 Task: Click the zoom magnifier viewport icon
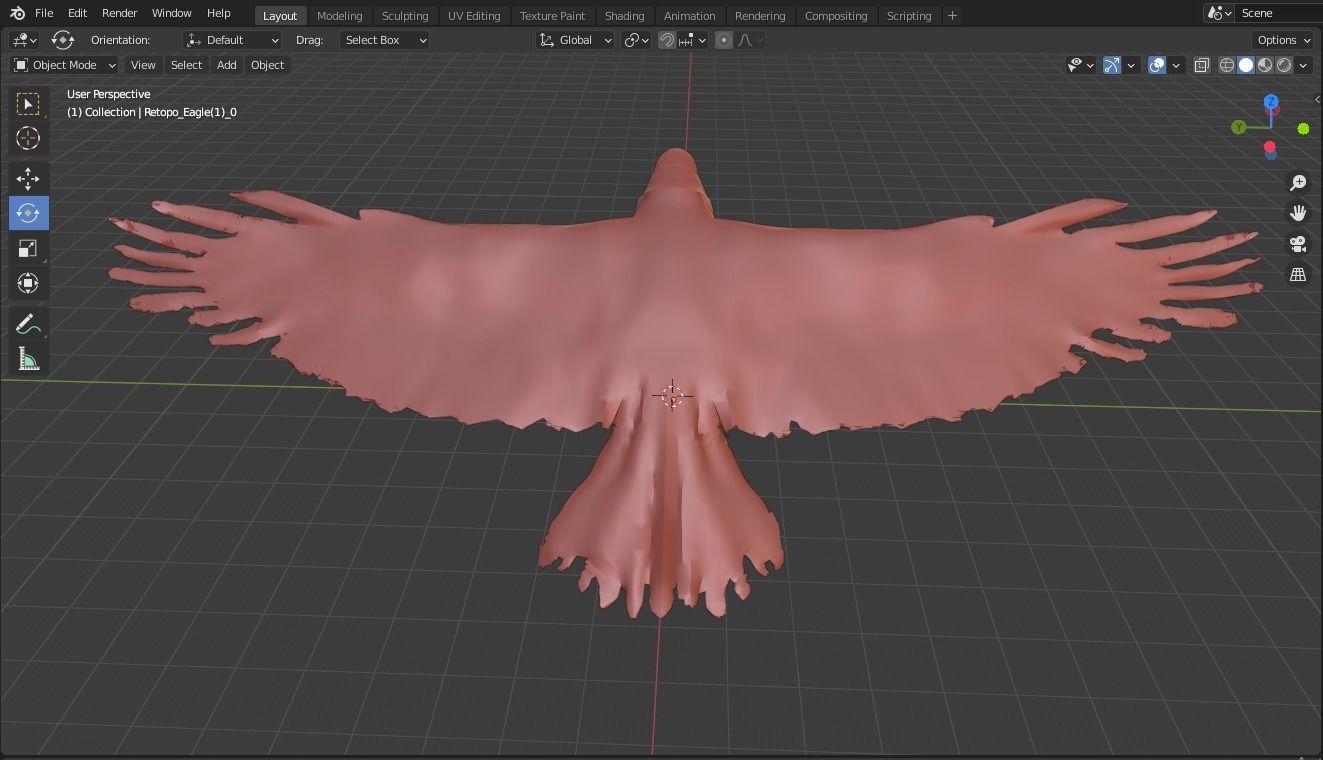tap(1298, 183)
